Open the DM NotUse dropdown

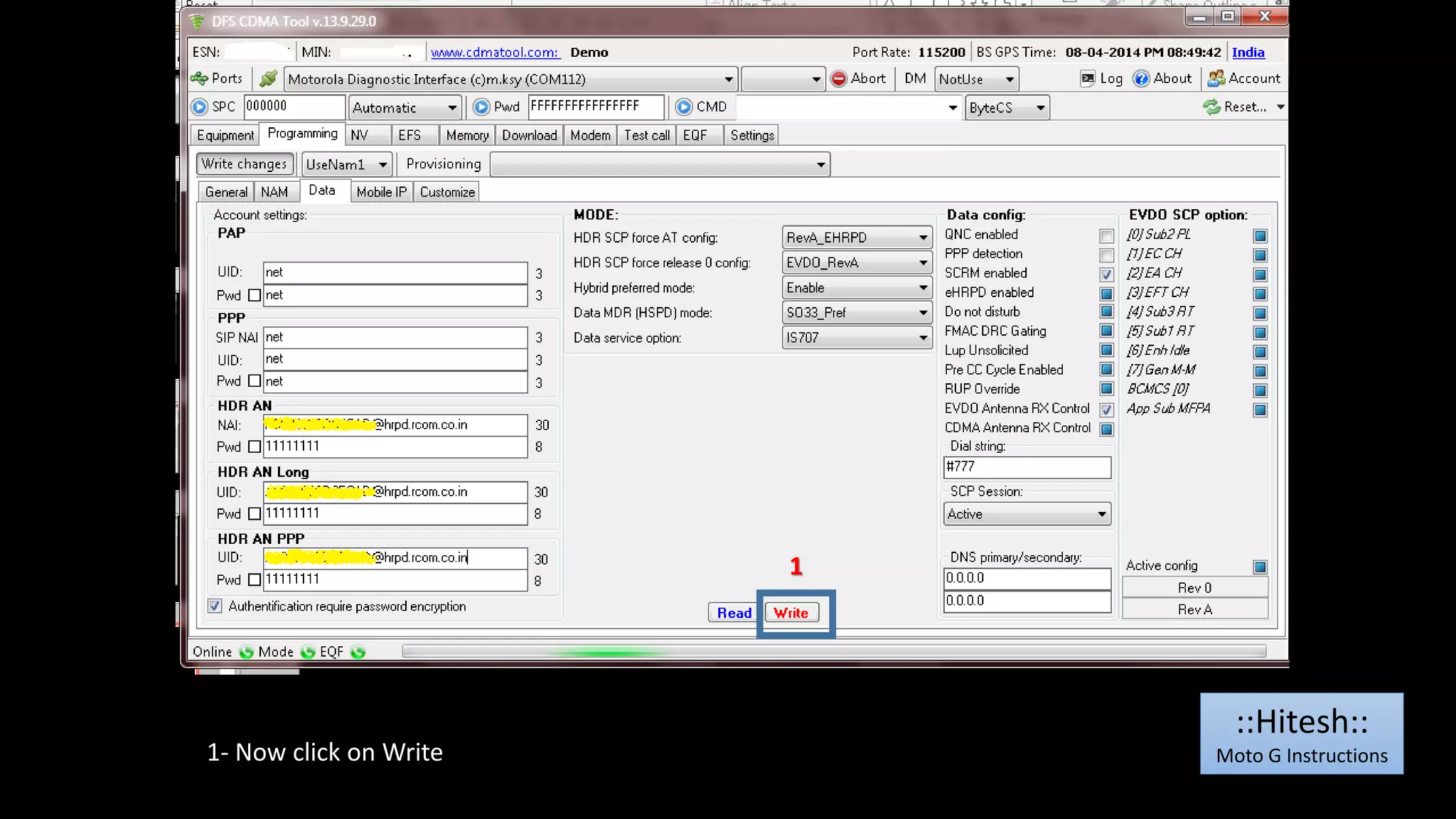977,79
